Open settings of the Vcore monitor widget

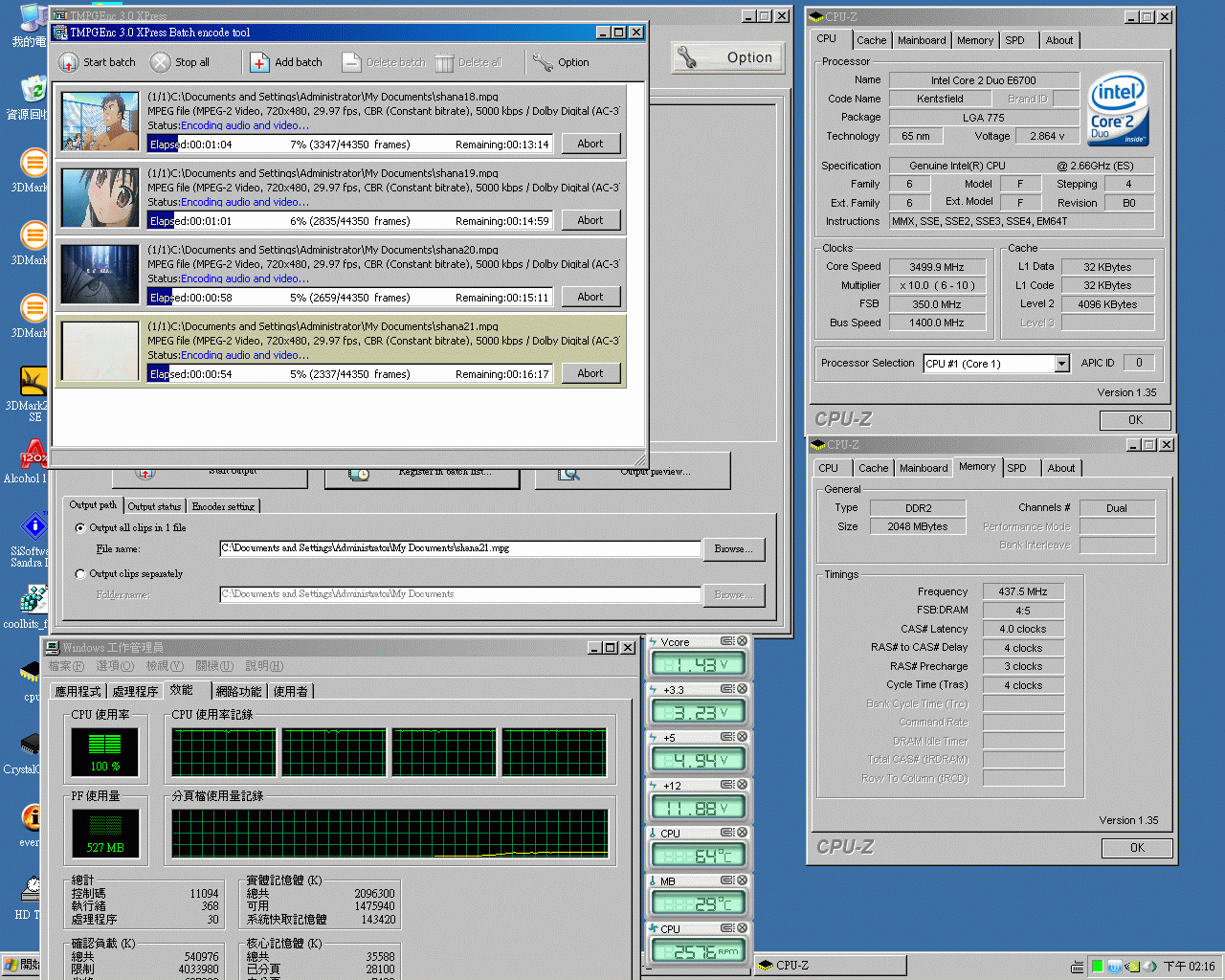[727, 641]
